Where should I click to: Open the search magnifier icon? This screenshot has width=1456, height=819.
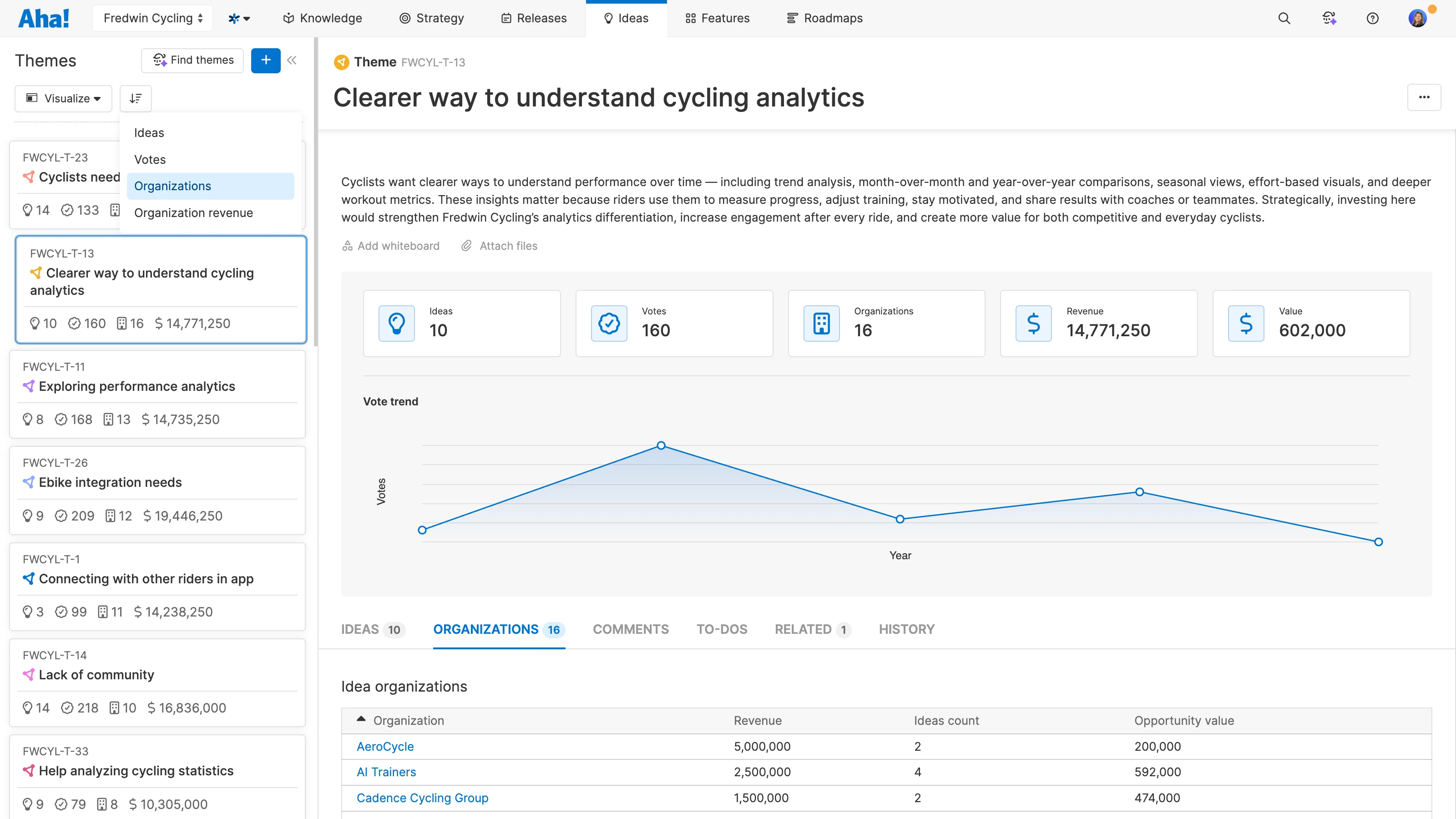pos(1284,18)
